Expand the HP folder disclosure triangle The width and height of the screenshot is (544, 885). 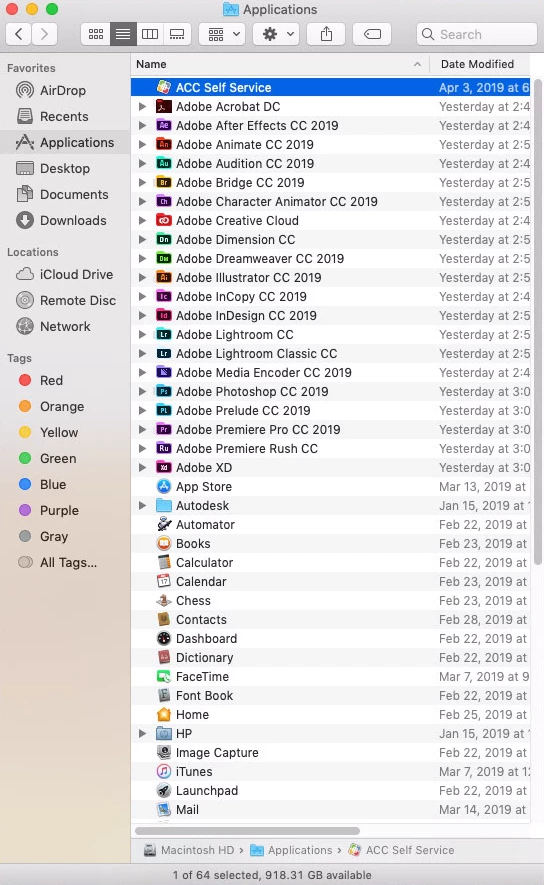(142, 734)
